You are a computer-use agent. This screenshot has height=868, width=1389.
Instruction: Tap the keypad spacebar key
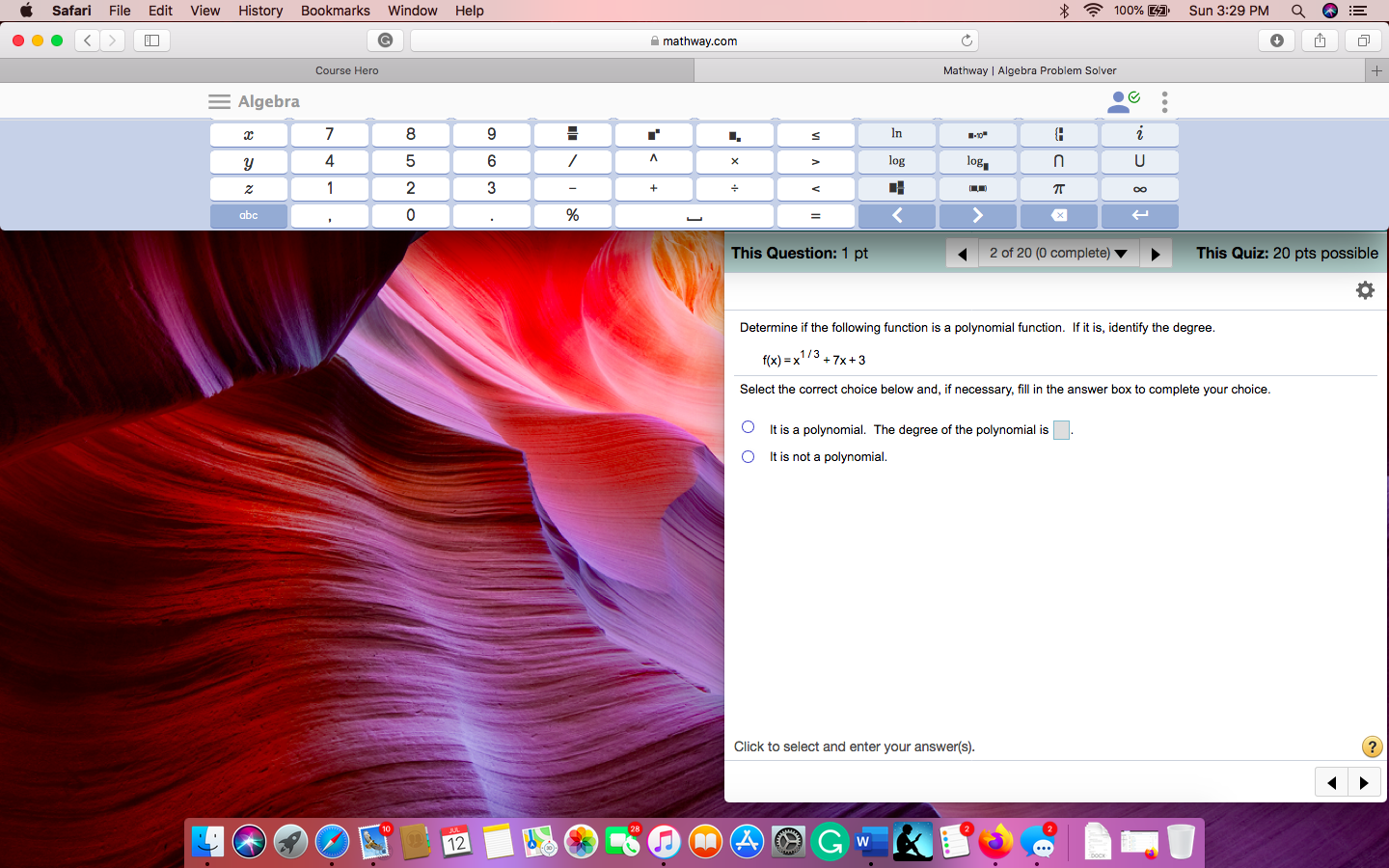pyautogui.click(x=694, y=215)
